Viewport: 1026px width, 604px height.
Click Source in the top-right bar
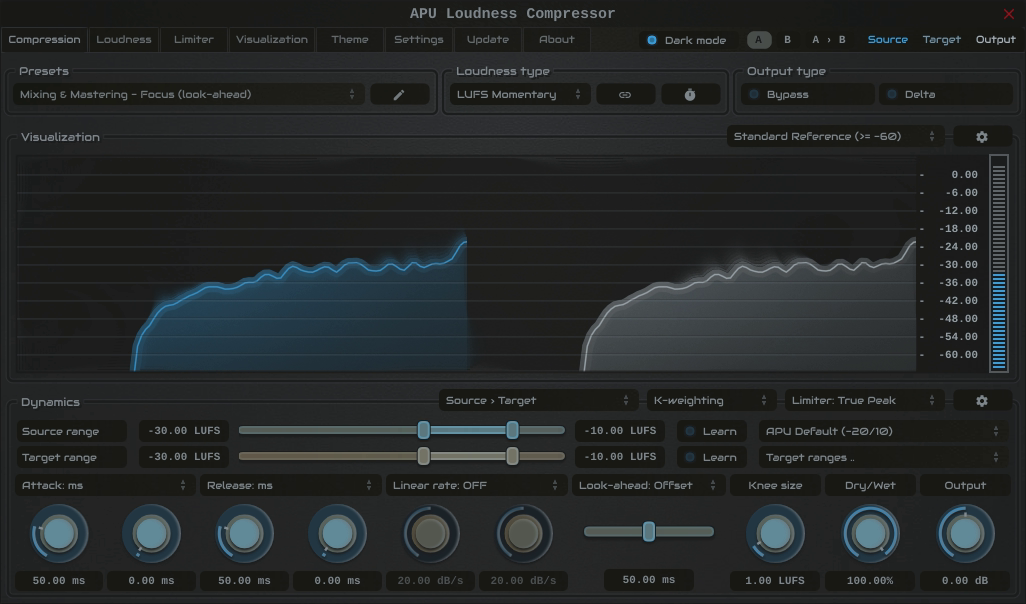pyautogui.click(x=887, y=40)
